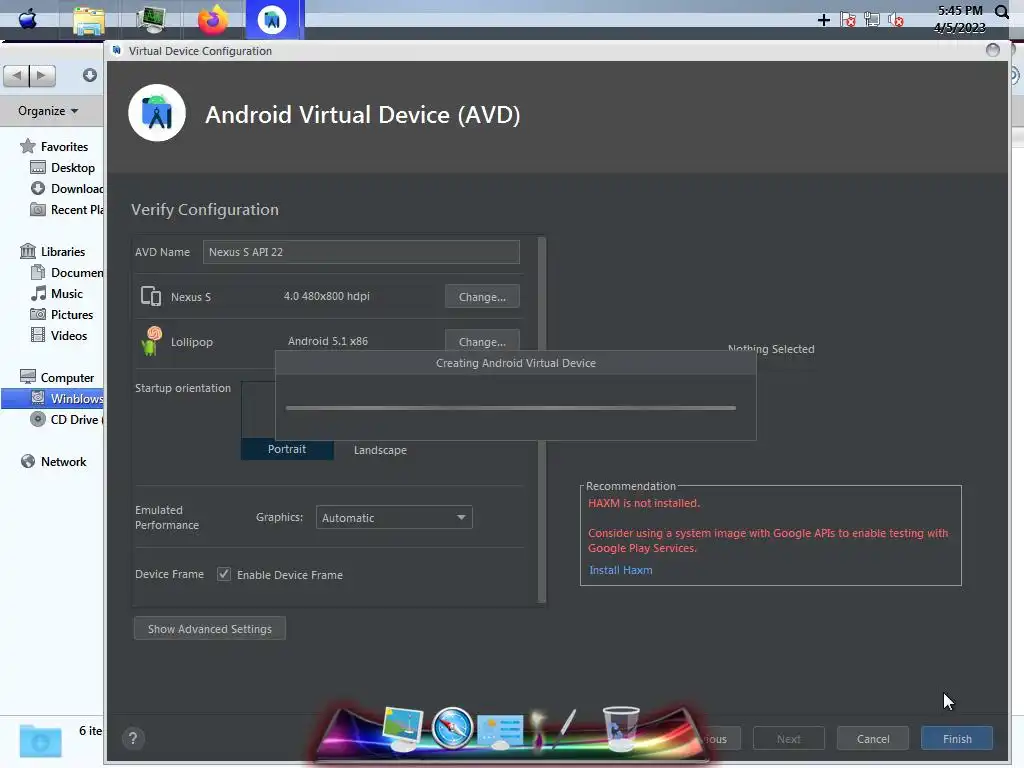Click the muted volume tray icon

click(896, 20)
